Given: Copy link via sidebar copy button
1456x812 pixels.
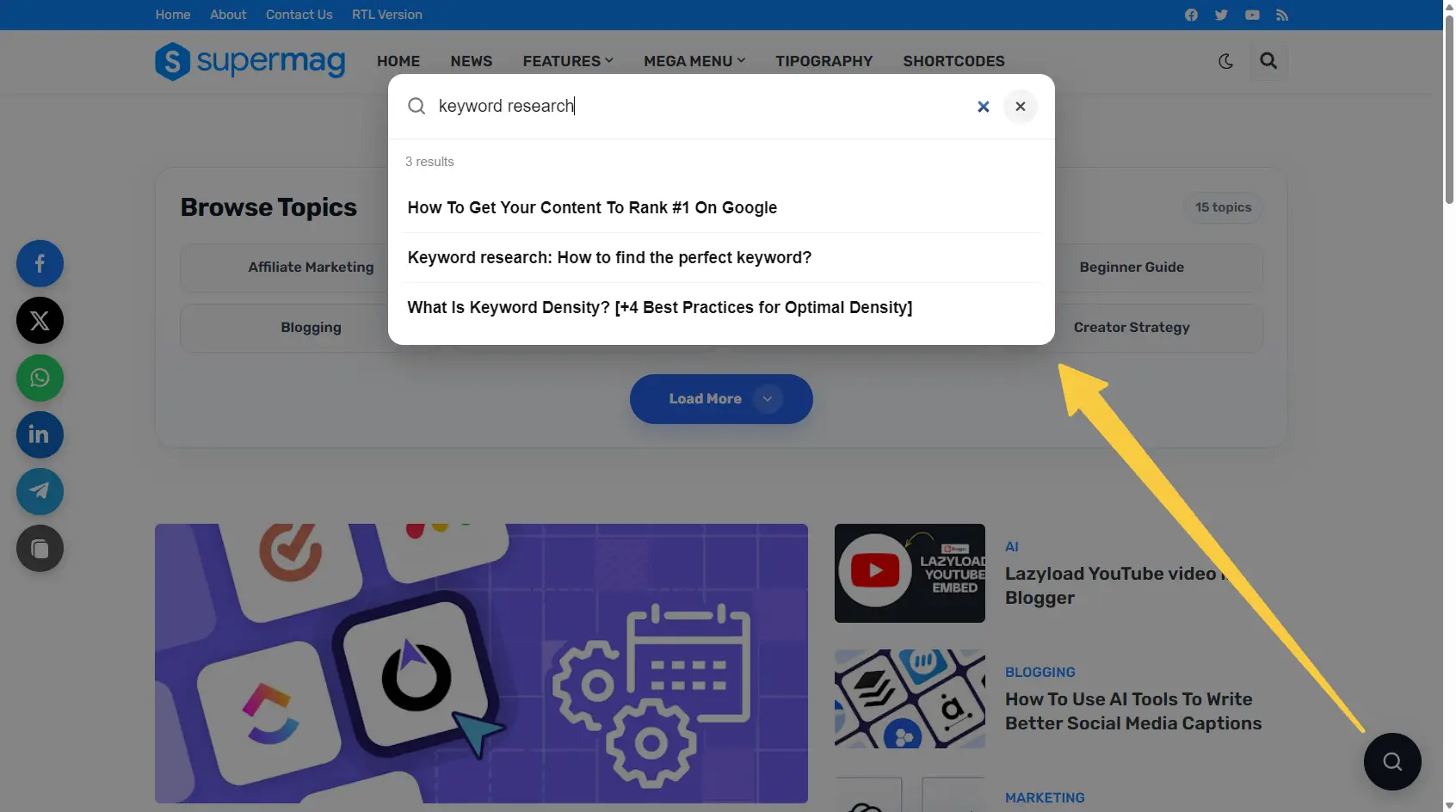Looking at the screenshot, I should point(40,549).
